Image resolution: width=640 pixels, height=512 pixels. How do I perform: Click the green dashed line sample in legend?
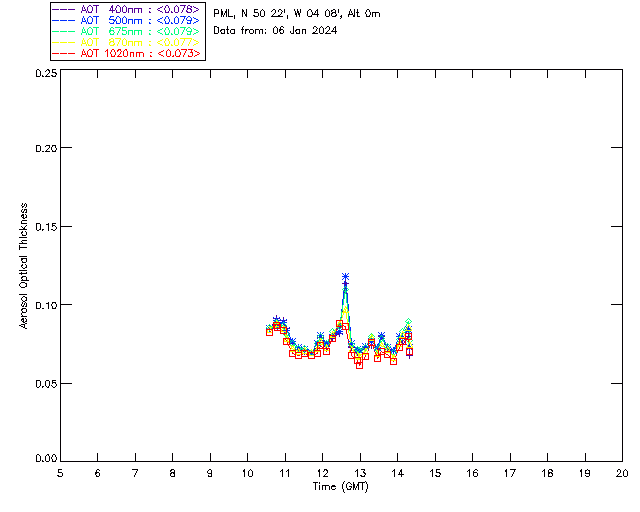(x=64, y=31)
